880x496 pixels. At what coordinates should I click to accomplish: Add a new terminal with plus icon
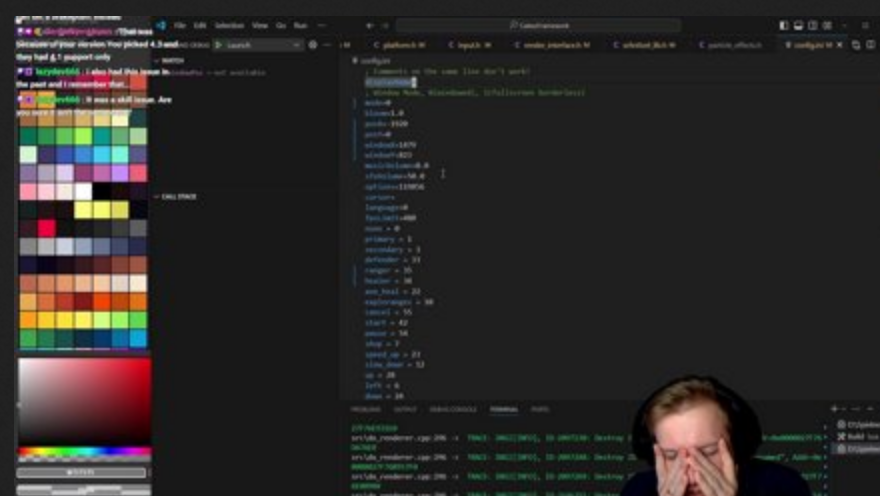coord(834,409)
